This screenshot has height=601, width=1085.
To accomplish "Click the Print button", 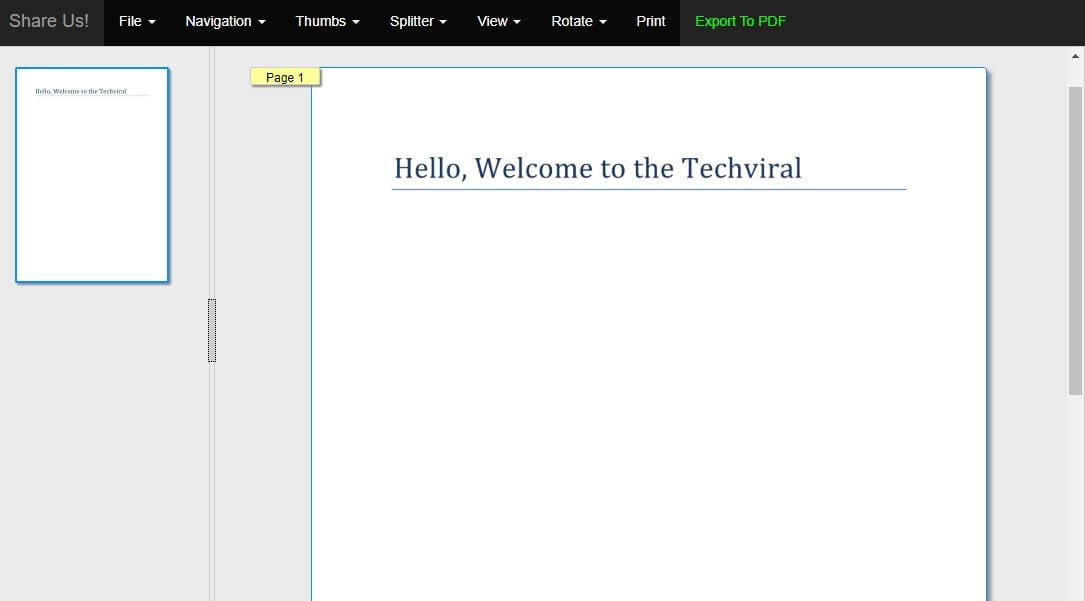I will click(650, 21).
